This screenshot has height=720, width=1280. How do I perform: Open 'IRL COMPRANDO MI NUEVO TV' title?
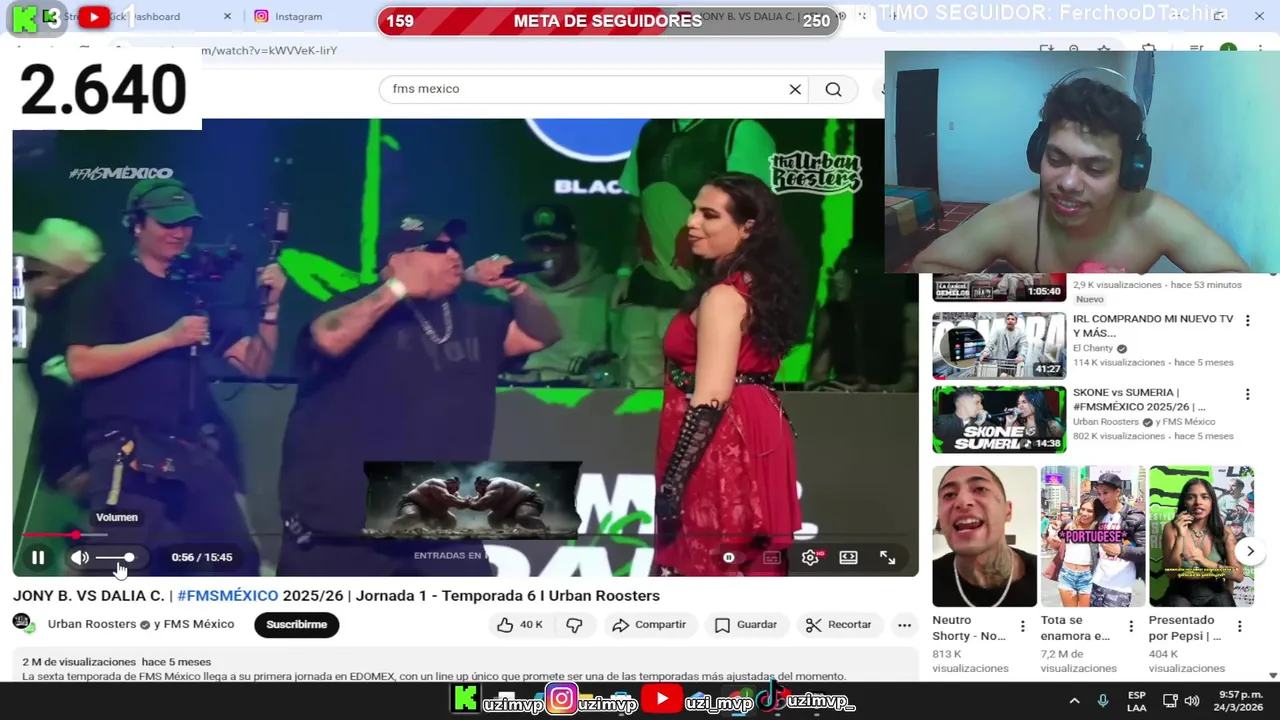pyautogui.click(x=1153, y=326)
